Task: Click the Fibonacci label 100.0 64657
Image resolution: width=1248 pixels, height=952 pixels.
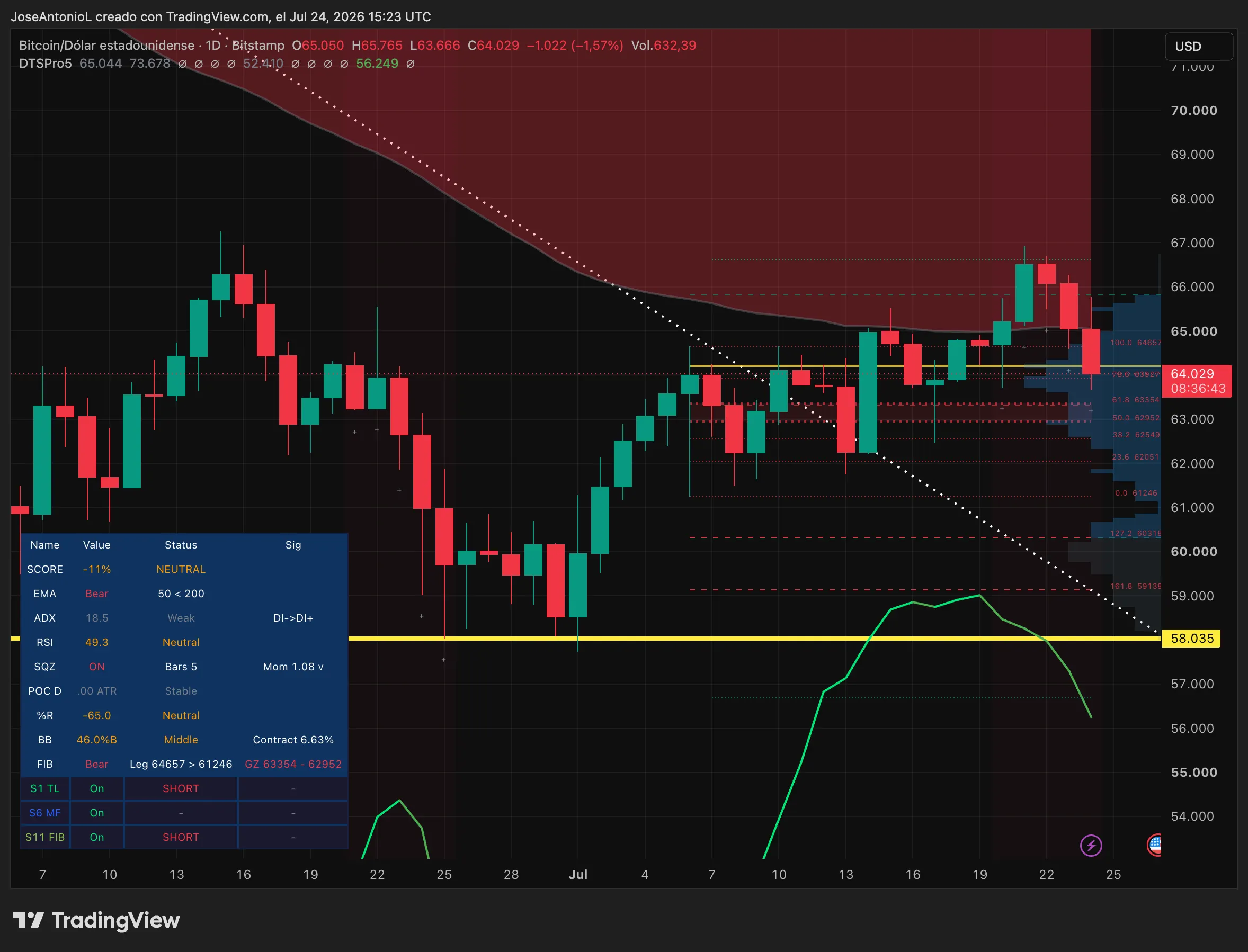Action: pos(1135,343)
